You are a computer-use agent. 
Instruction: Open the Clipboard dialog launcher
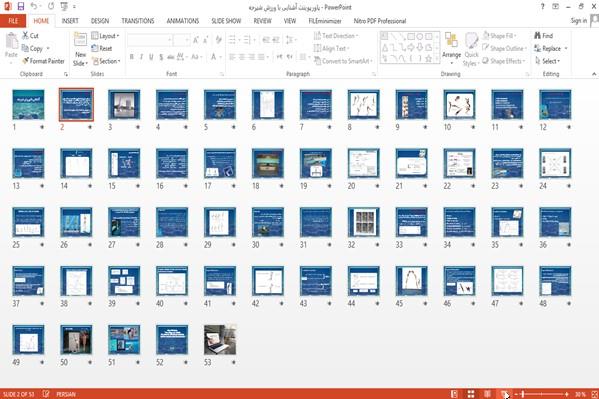point(66,75)
